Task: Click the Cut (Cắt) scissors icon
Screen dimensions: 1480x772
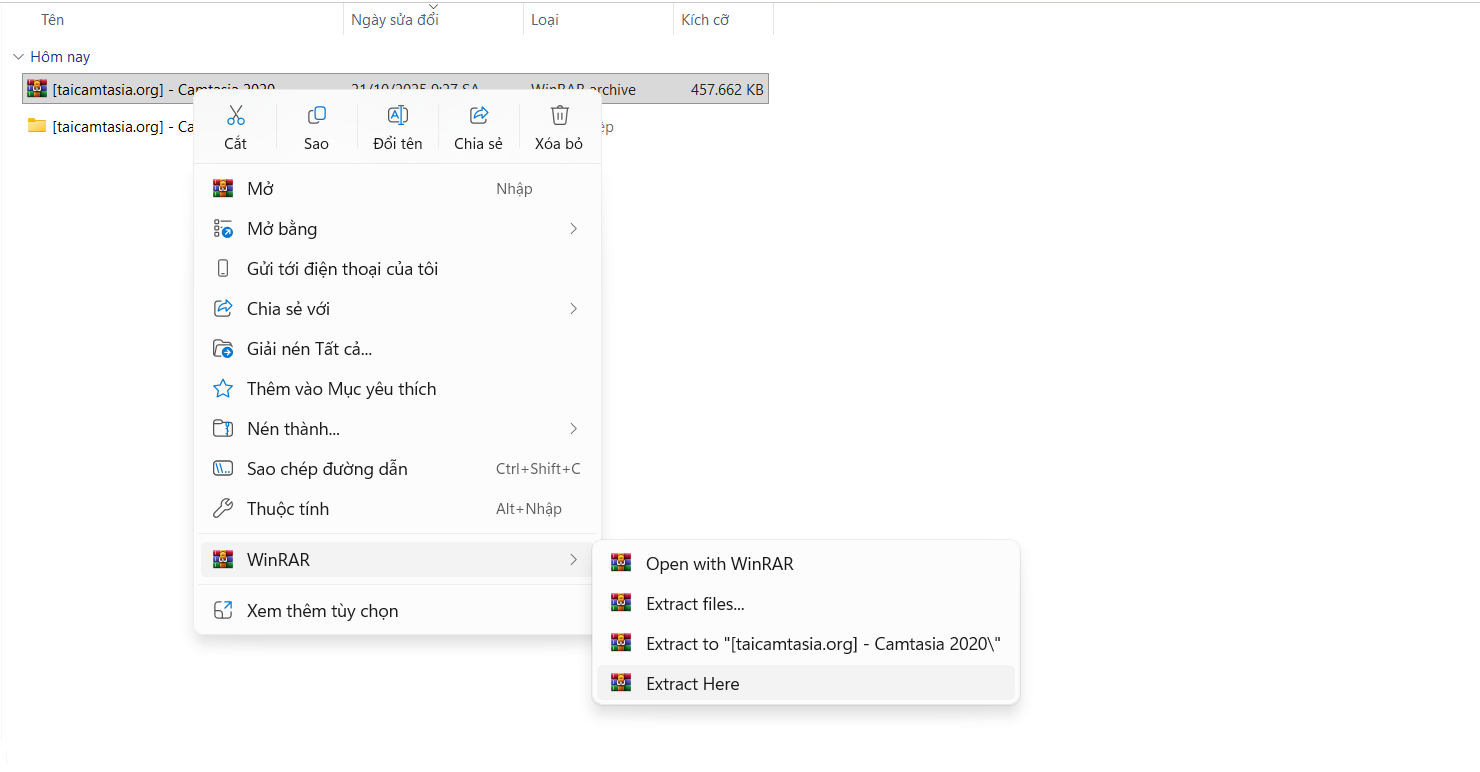Action: click(x=236, y=116)
